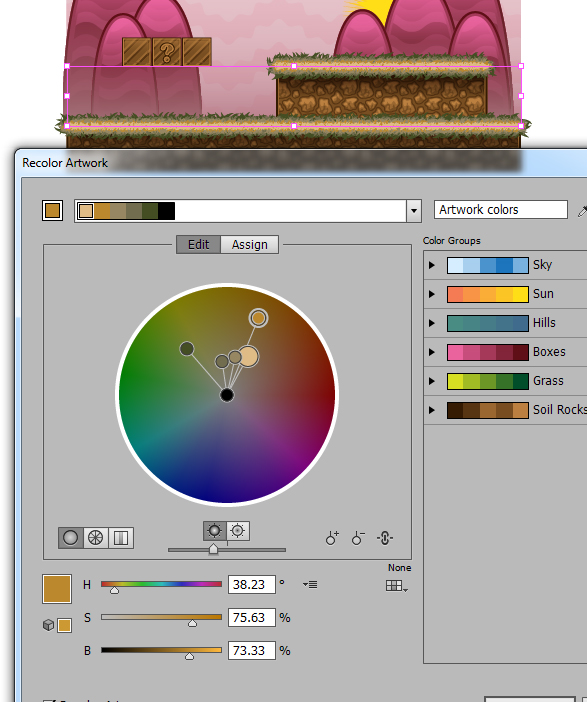Expand the Hills color group
587x702 pixels.
[x=432, y=323]
